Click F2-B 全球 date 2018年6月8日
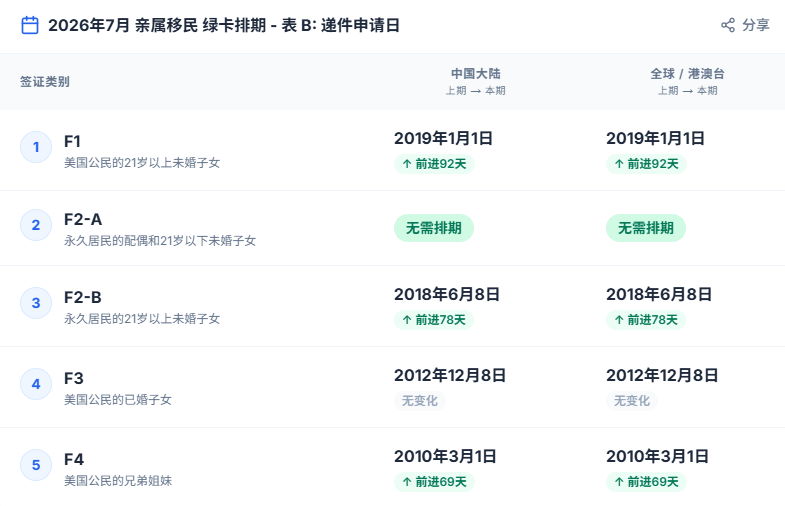Viewport: 785px width, 506px height. (659, 294)
